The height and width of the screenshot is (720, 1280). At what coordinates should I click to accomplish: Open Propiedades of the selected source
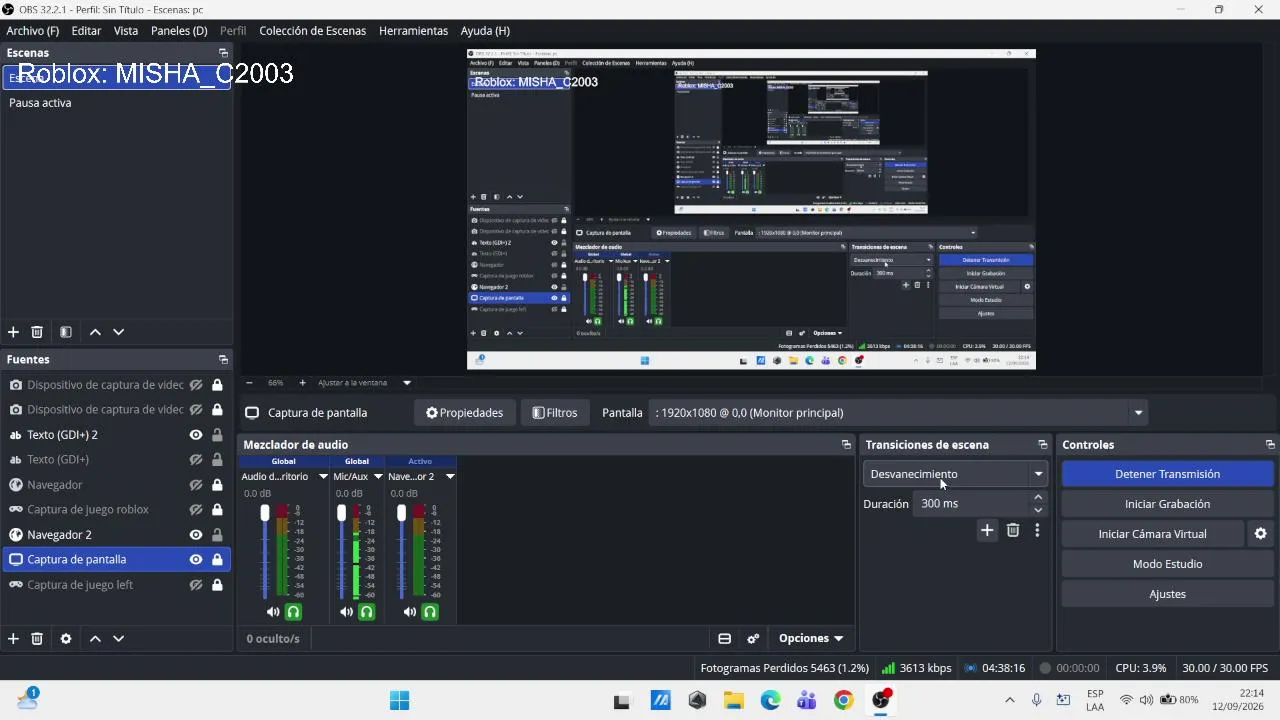[464, 413]
